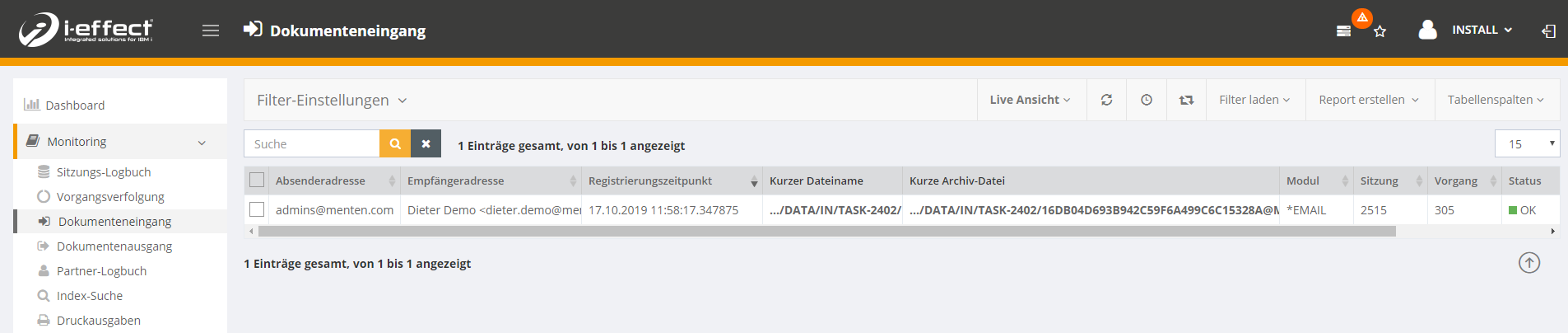Screen dimensions: 1568x333
Task: Click the clock time filter icon
Action: (1147, 100)
